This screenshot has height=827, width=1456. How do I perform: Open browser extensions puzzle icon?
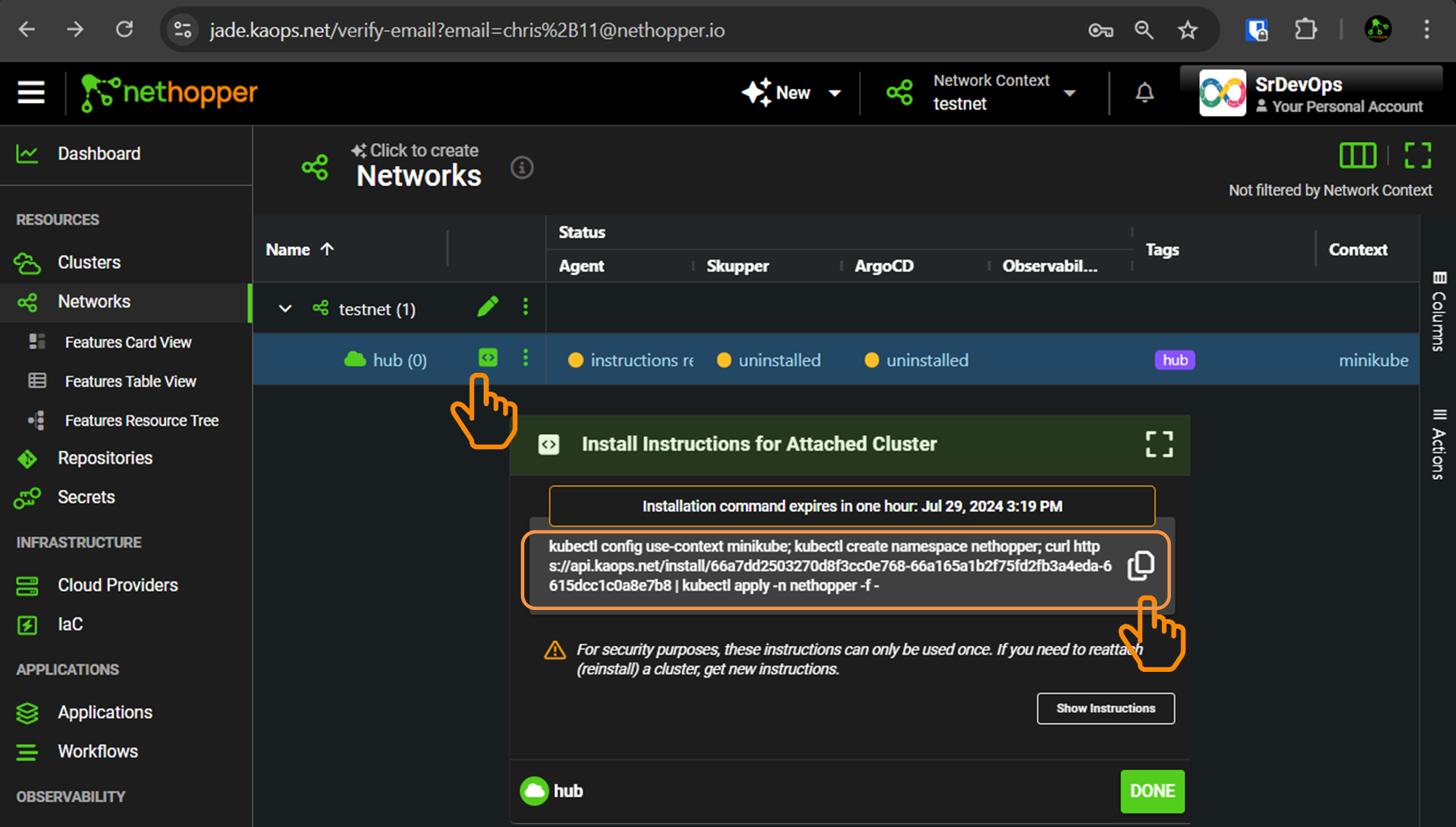tap(1305, 30)
